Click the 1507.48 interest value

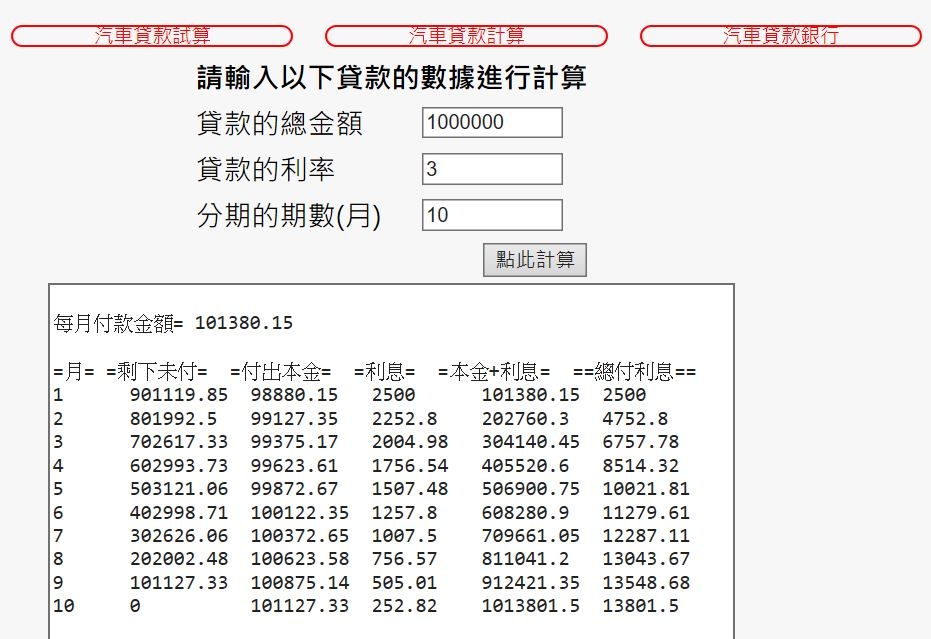tap(410, 489)
